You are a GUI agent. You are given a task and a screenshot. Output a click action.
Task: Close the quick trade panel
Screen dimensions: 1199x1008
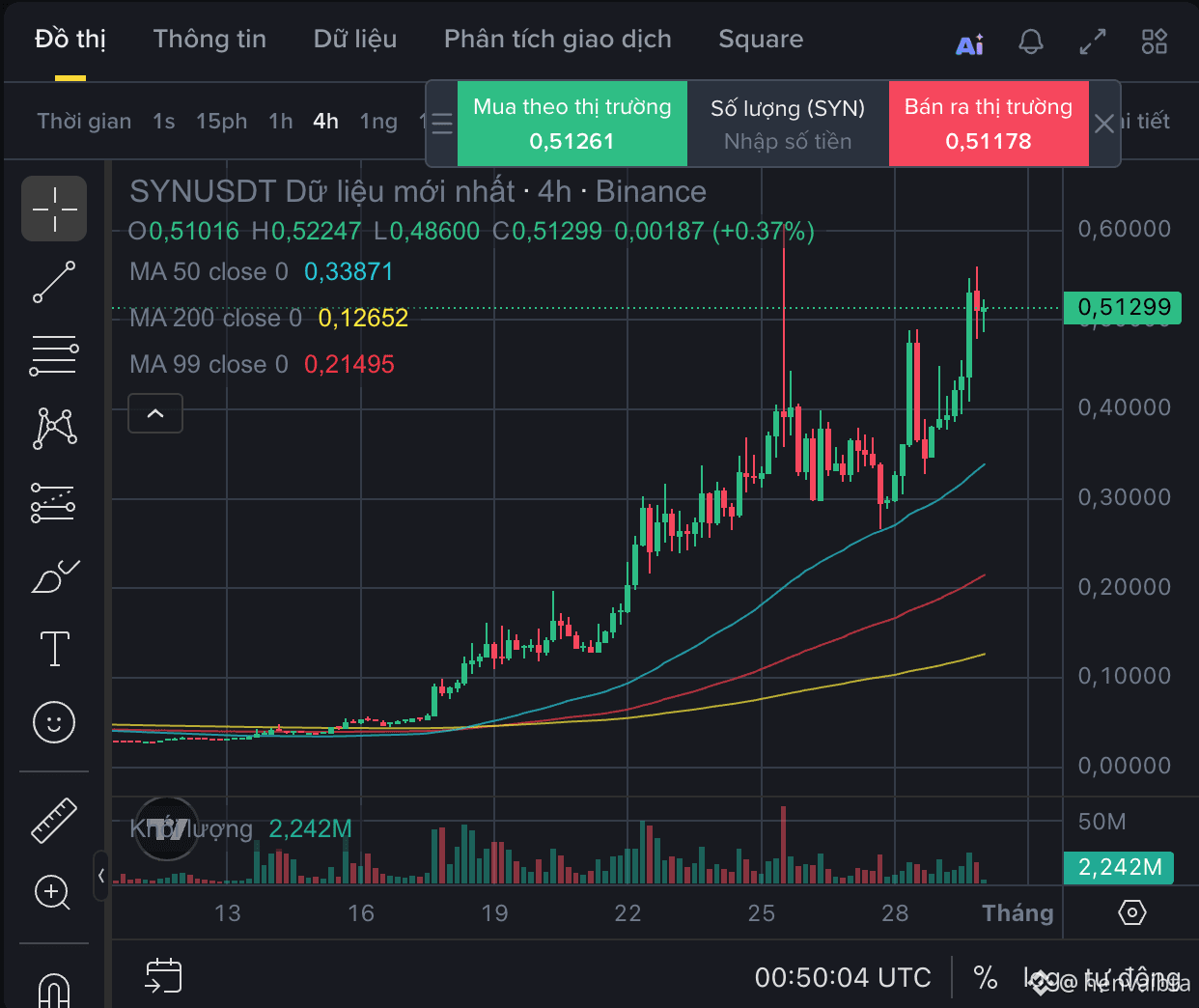coord(1104,124)
